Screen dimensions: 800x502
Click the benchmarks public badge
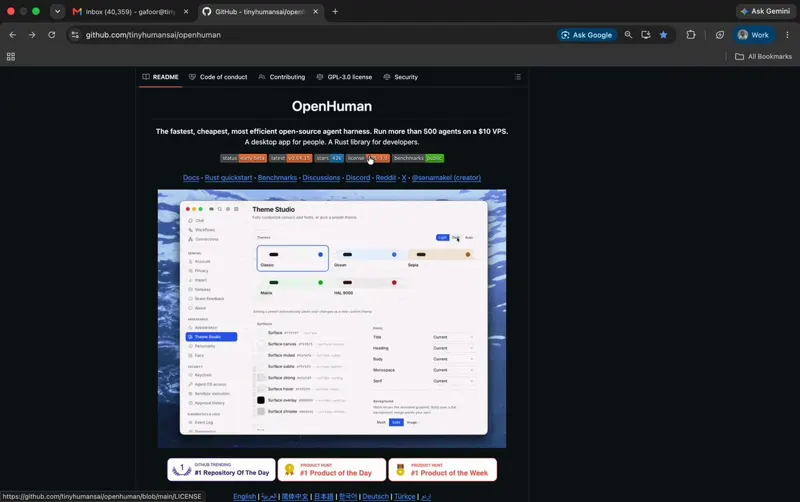418,158
